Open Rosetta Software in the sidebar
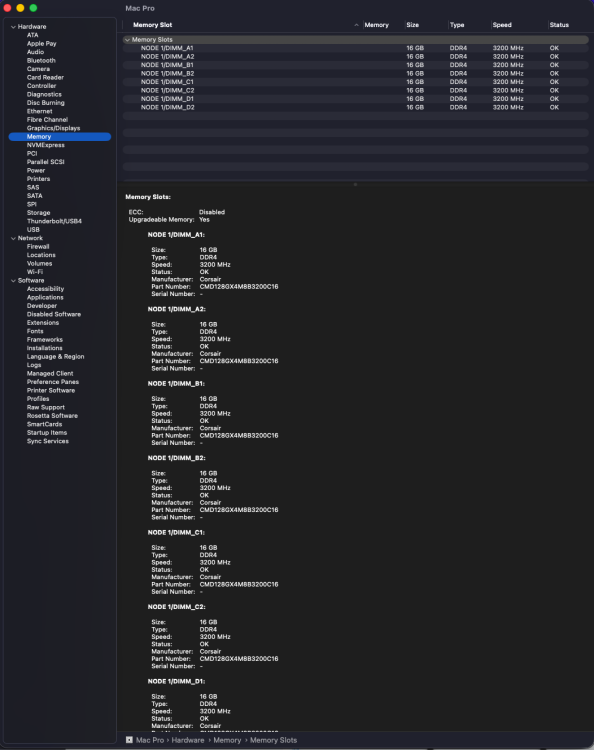594x750 pixels. click(x=53, y=416)
